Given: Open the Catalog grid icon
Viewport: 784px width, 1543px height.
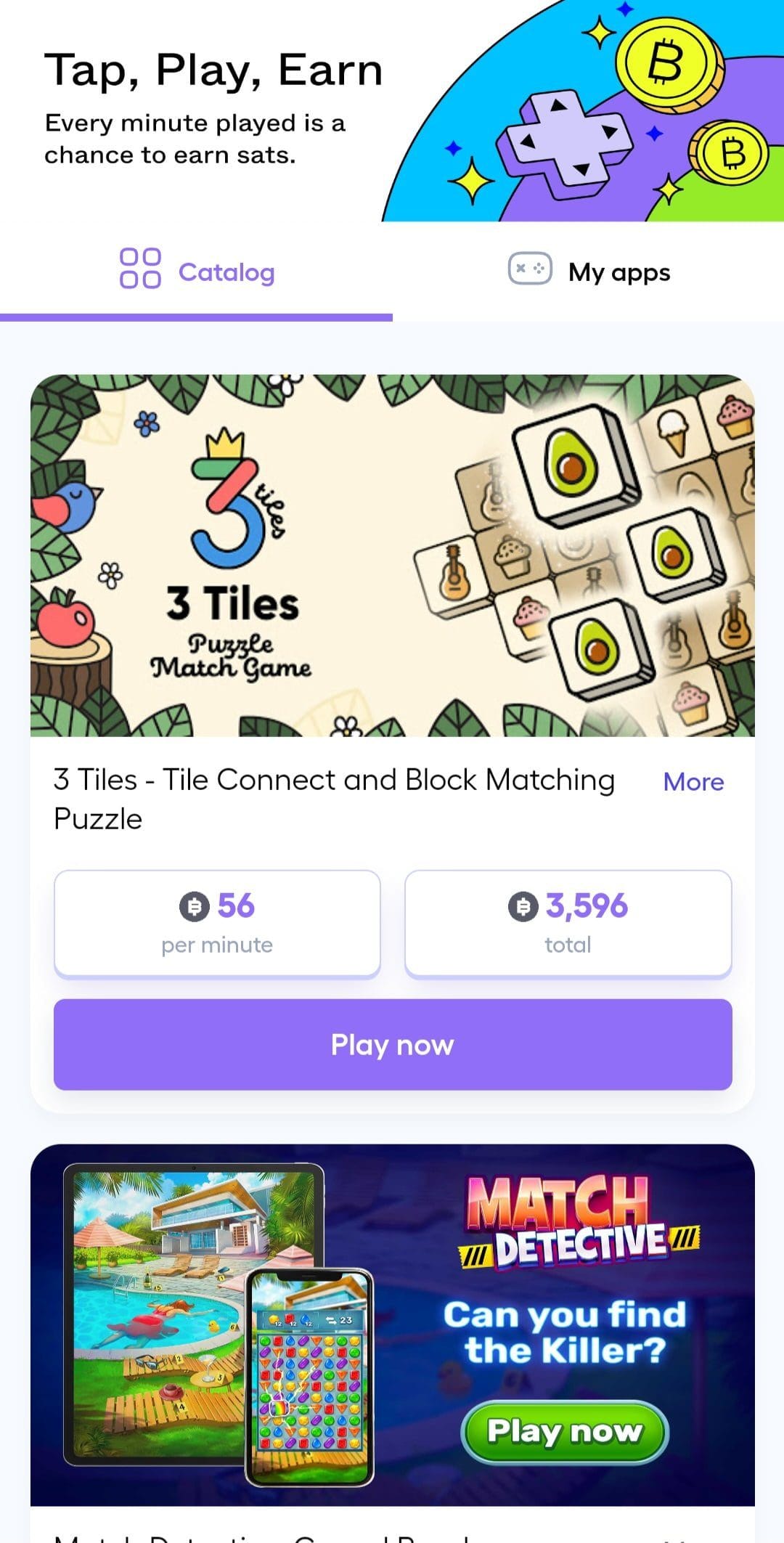Looking at the screenshot, I should (x=140, y=268).
